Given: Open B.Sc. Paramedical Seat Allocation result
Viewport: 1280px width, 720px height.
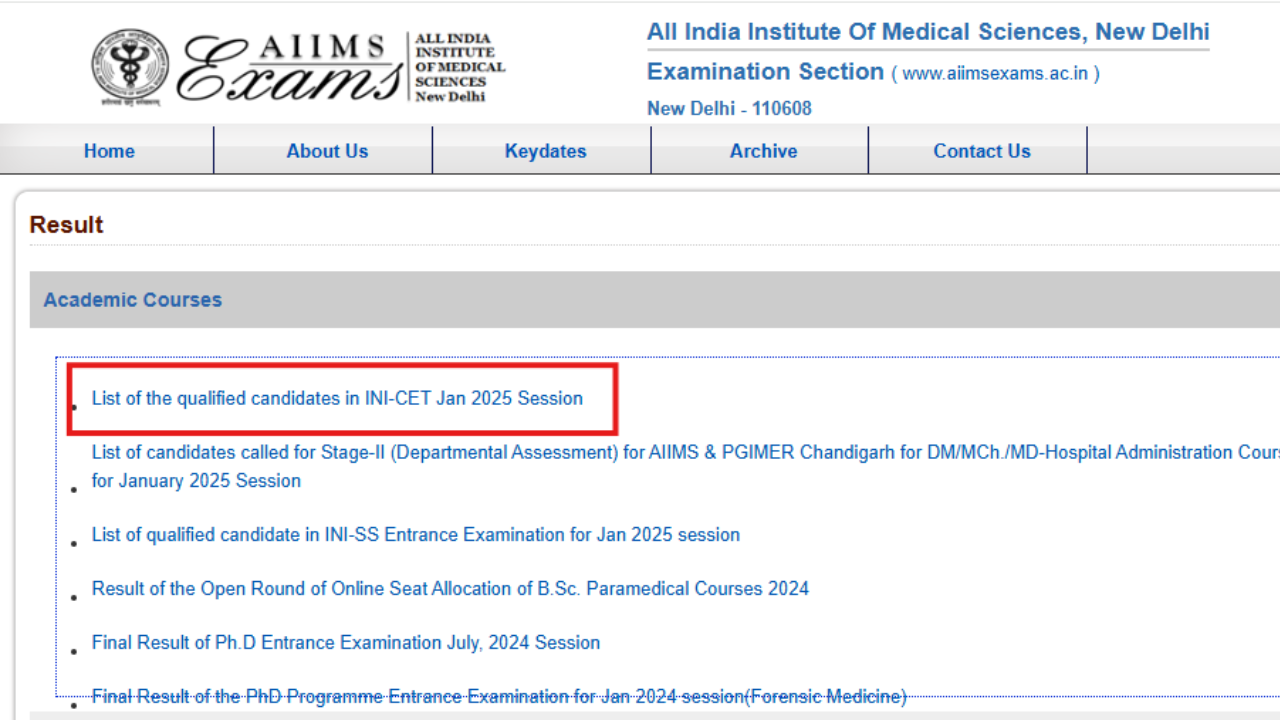Looking at the screenshot, I should [450, 589].
